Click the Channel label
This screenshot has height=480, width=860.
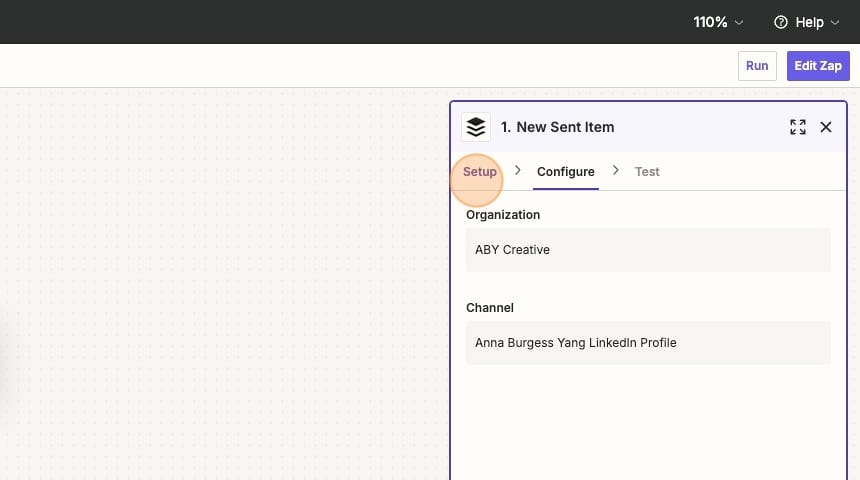click(490, 308)
